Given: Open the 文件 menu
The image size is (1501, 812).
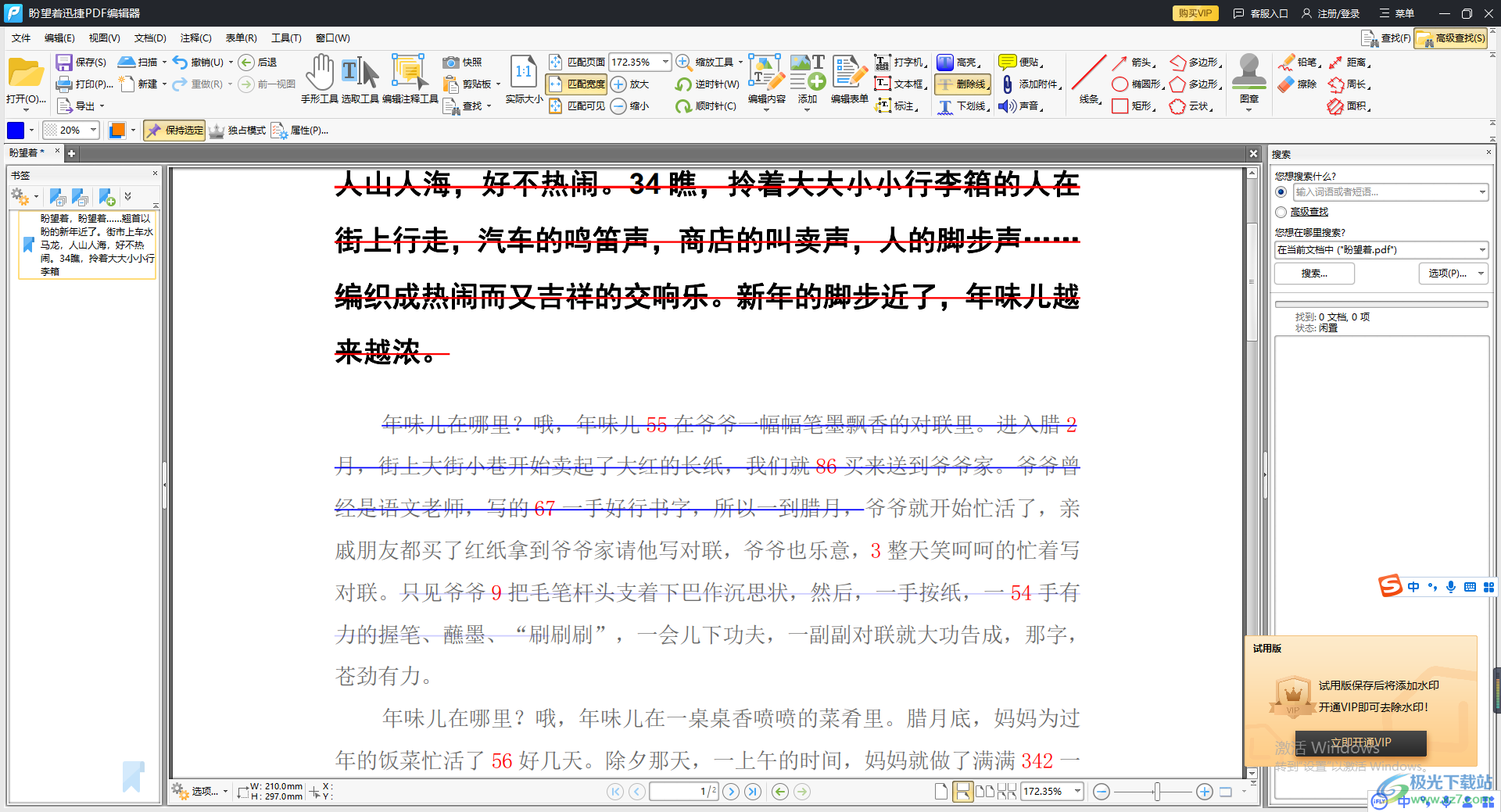Looking at the screenshot, I should point(21,38).
